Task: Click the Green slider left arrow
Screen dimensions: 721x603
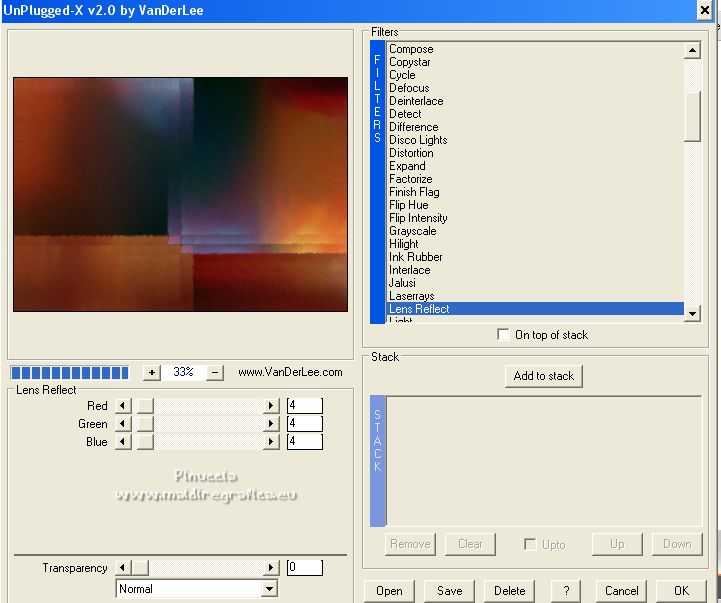Action: [123, 424]
